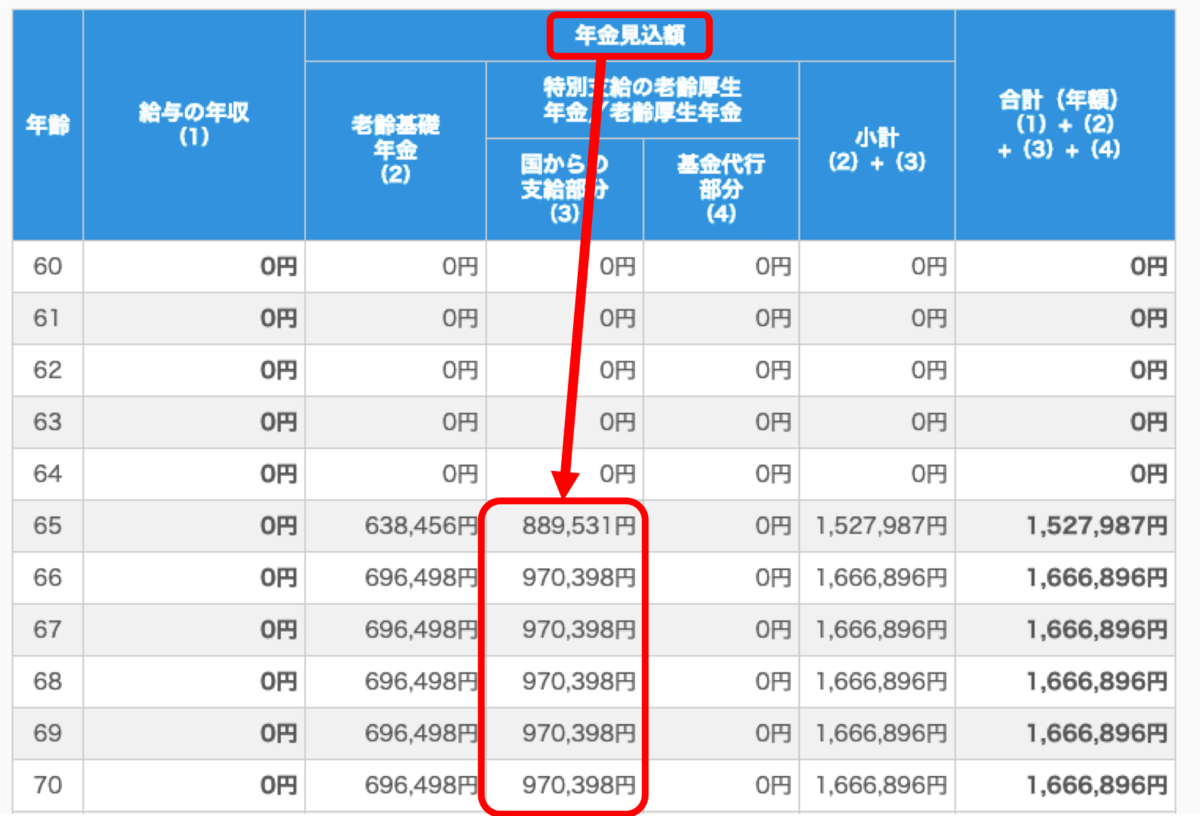Click the 給与の年収 (1) column header

point(194,126)
